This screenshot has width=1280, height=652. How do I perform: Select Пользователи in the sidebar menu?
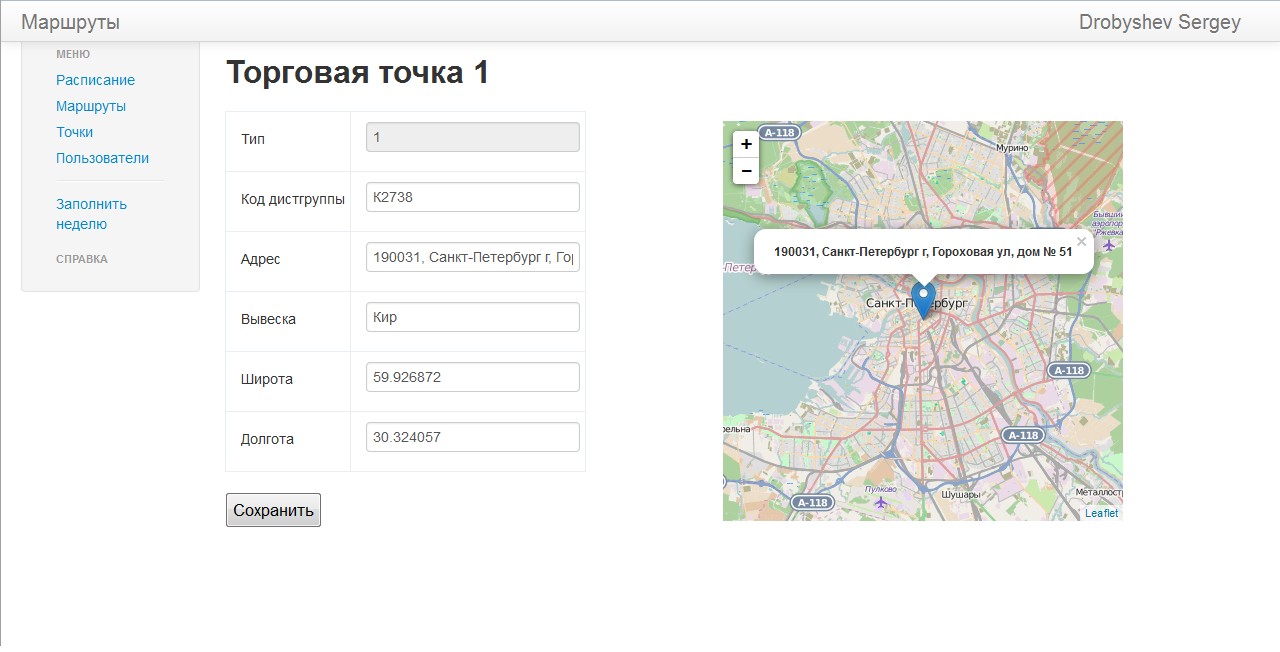click(102, 158)
